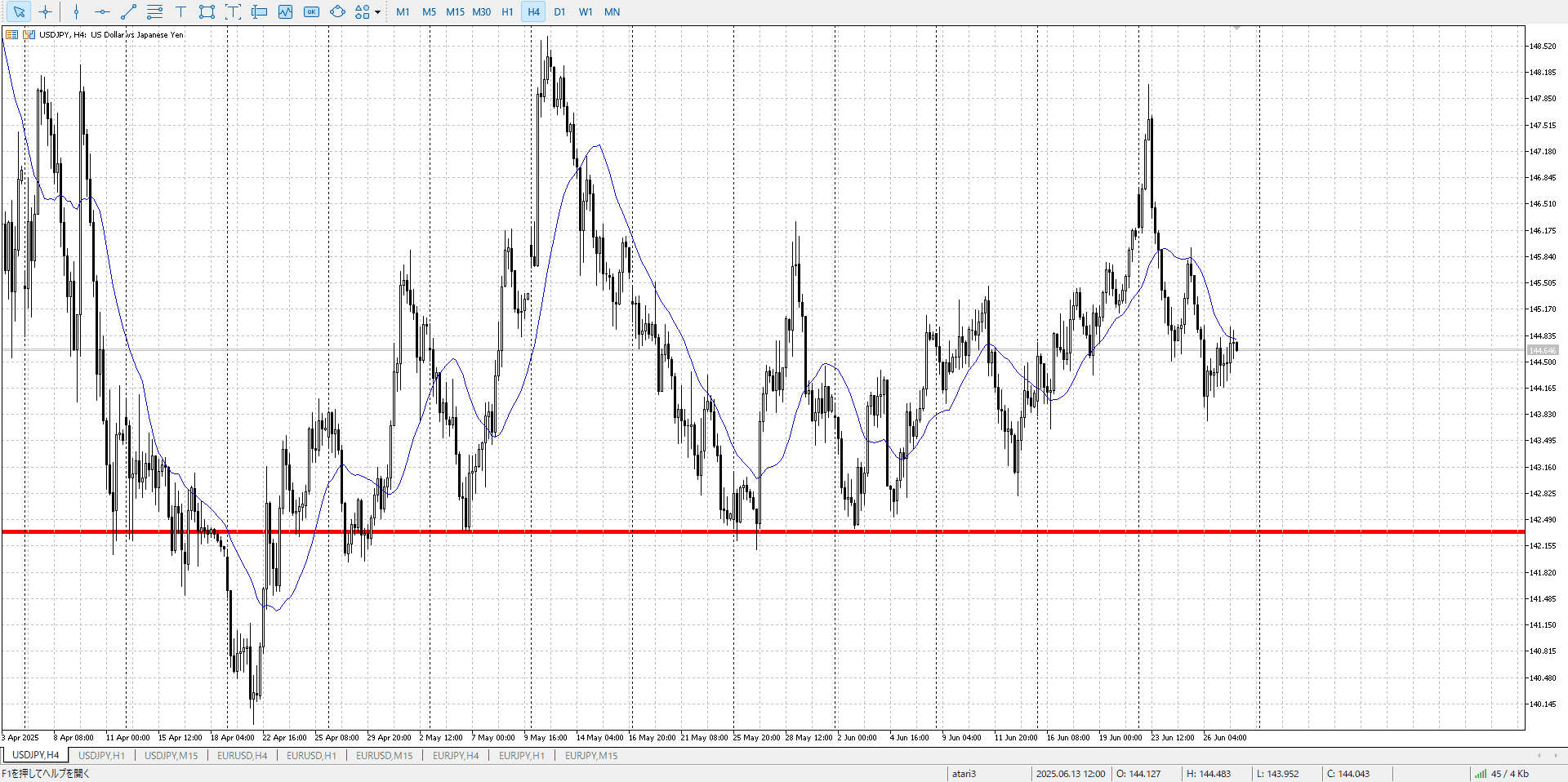Select the cursor arrow tool
This screenshot has width=1568, height=782.
click(19, 11)
